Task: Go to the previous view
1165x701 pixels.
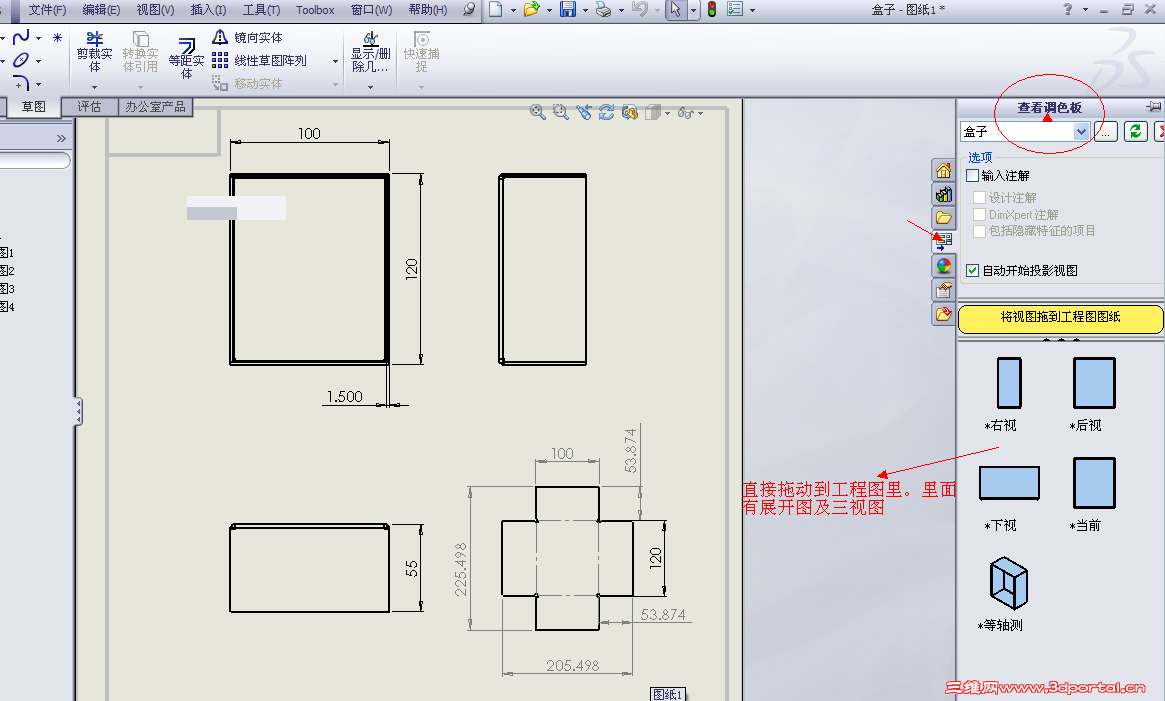Action: [584, 112]
